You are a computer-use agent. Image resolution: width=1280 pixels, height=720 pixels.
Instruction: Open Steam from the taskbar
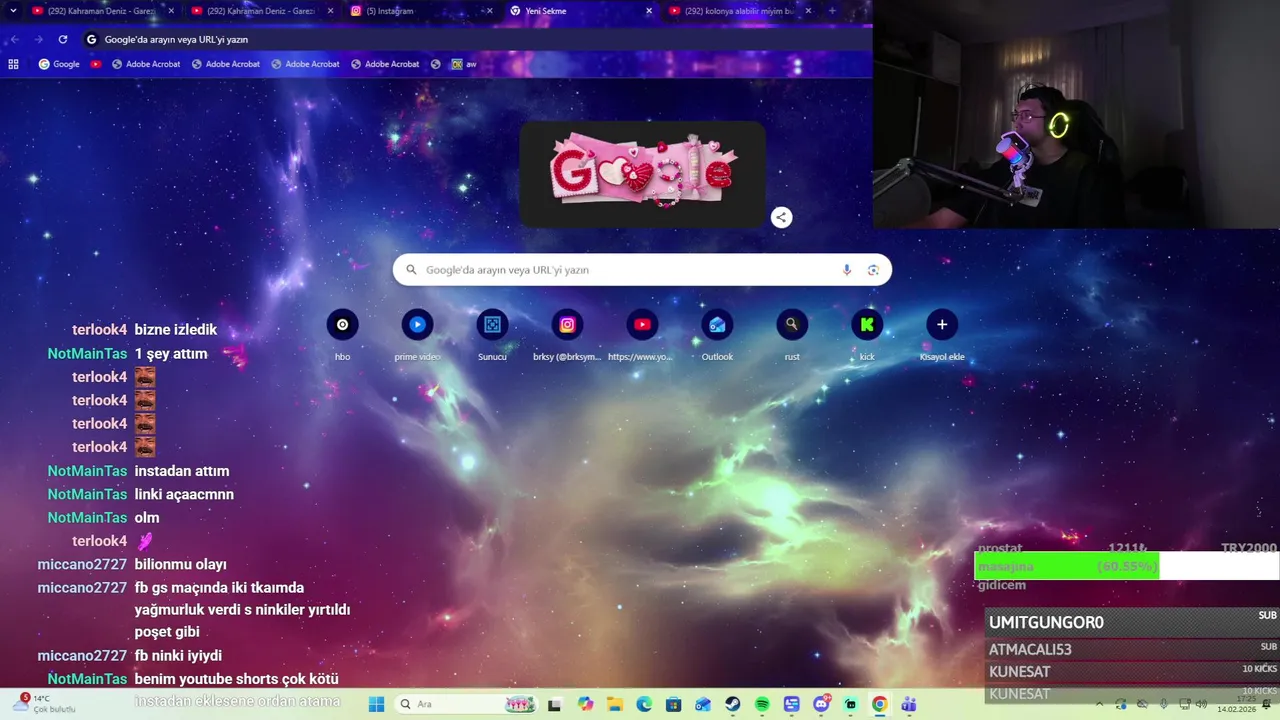tap(732, 704)
